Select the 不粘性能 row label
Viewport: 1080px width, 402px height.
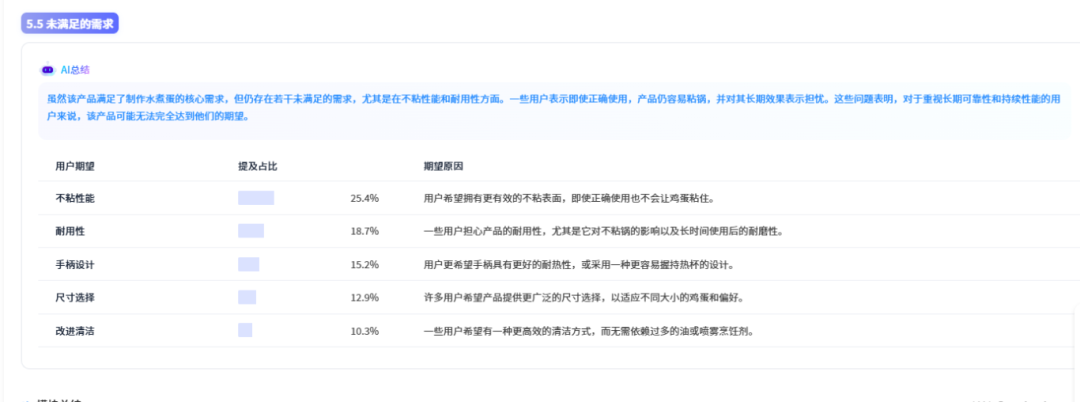(x=75, y=198)
